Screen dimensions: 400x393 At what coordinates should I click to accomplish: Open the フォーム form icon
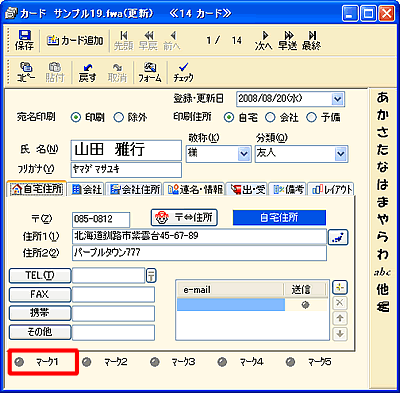[x=150, y=72]
